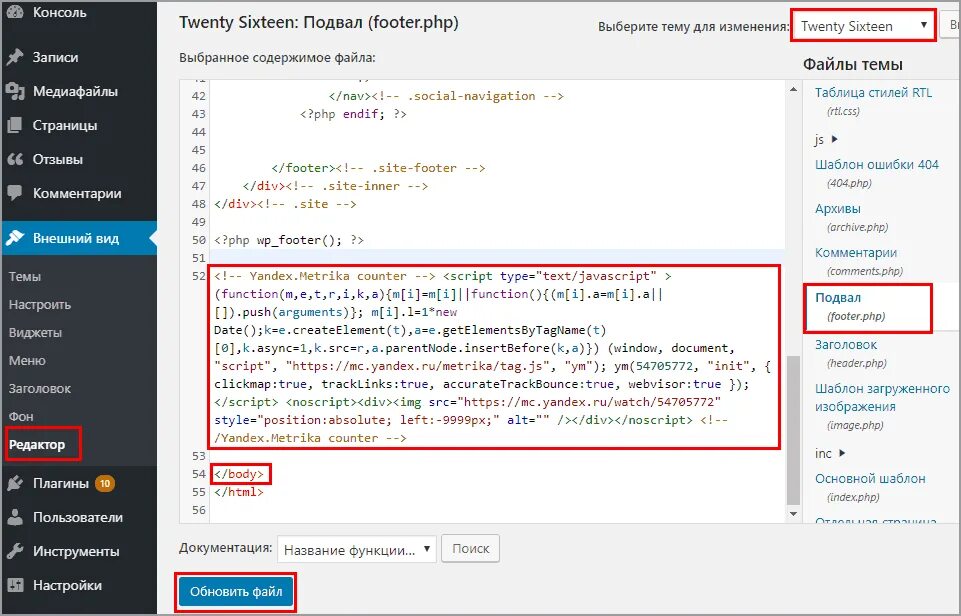Click the Консоль dashboard icon
Screen dimensions: 961x616
pos(15,11)
